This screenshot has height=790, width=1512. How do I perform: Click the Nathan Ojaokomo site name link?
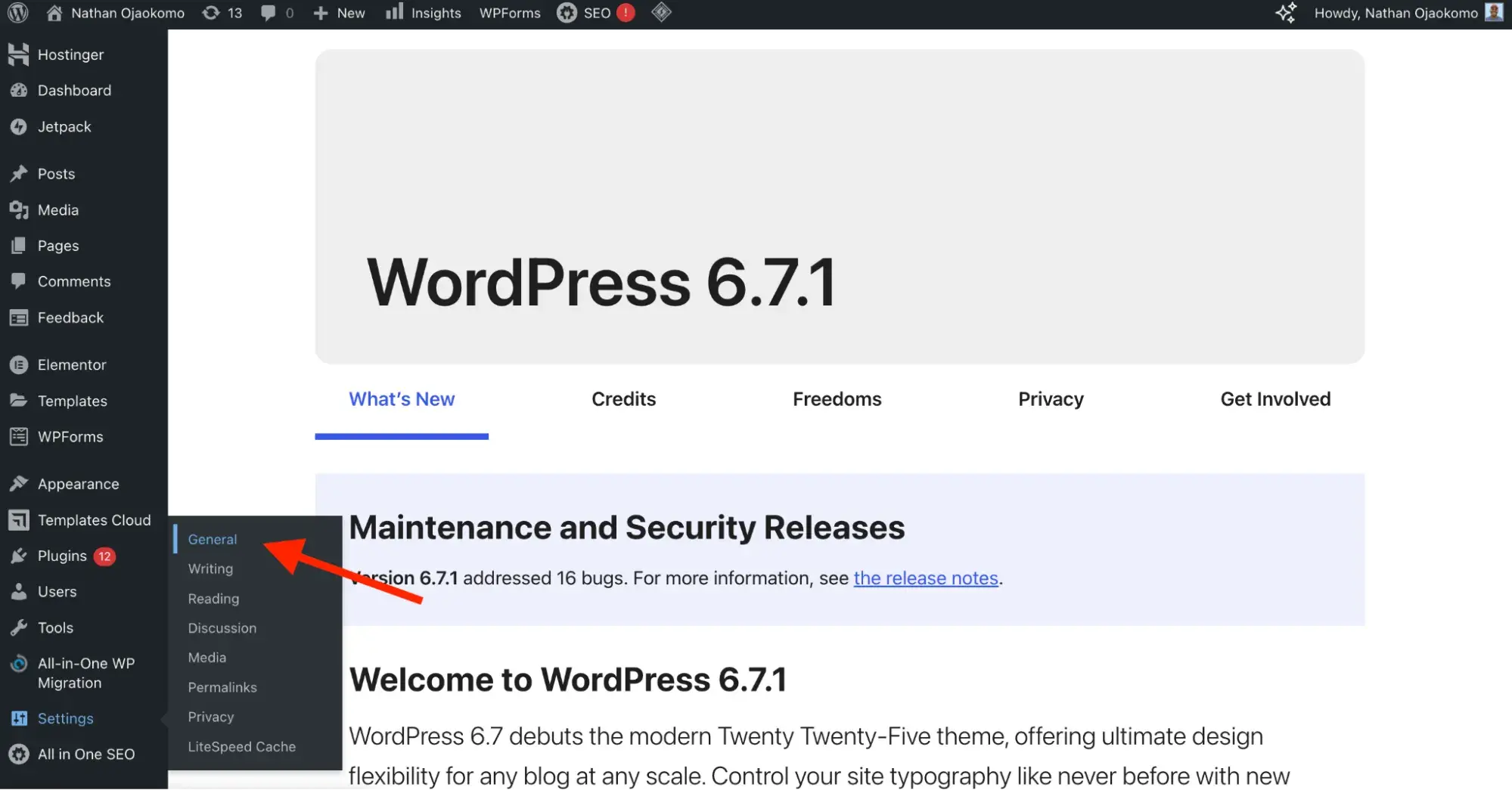(128, 13)
